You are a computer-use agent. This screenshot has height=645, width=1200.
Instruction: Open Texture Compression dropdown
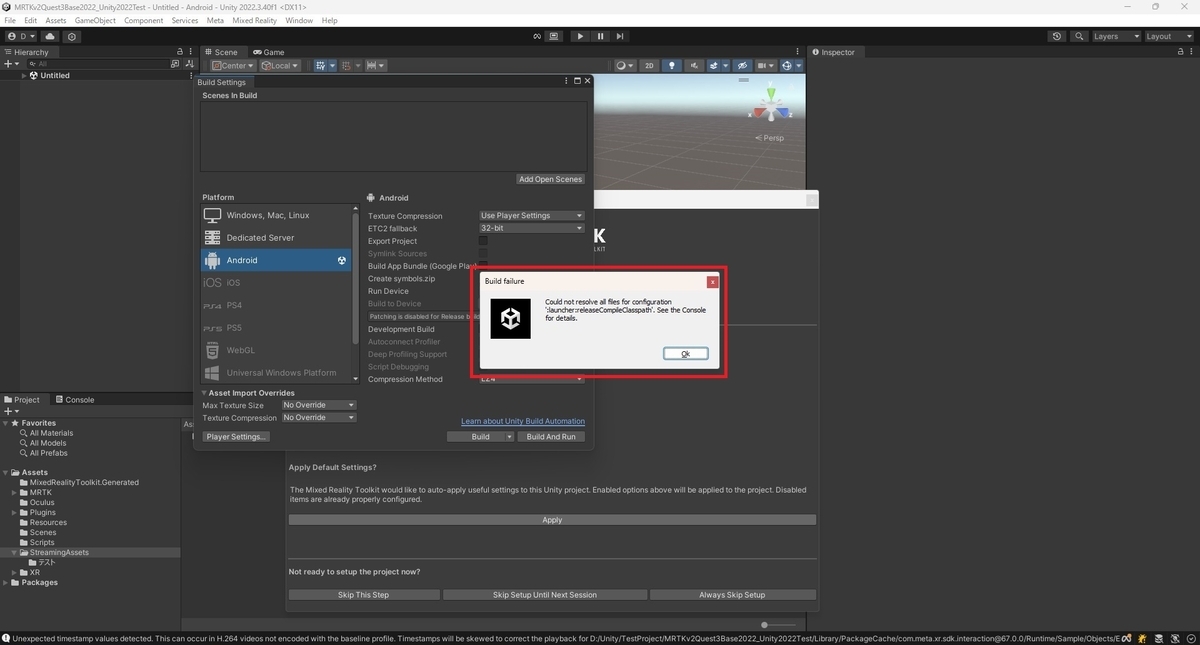click(531, 216)
